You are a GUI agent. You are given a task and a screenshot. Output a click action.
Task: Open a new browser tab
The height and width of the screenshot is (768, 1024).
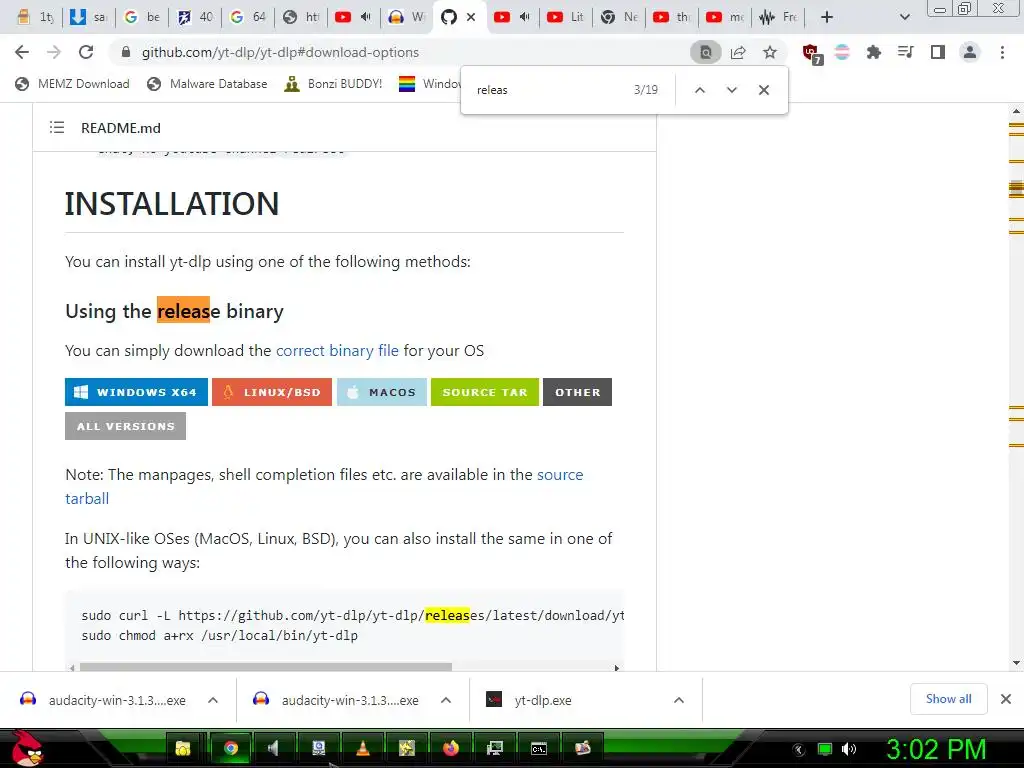pos(827,17)
